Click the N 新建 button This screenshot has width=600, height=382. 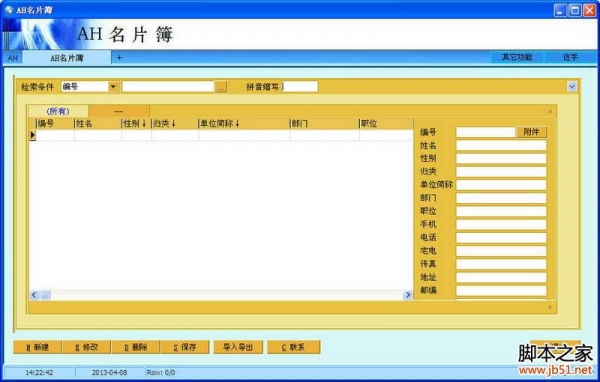coord(38,347)
